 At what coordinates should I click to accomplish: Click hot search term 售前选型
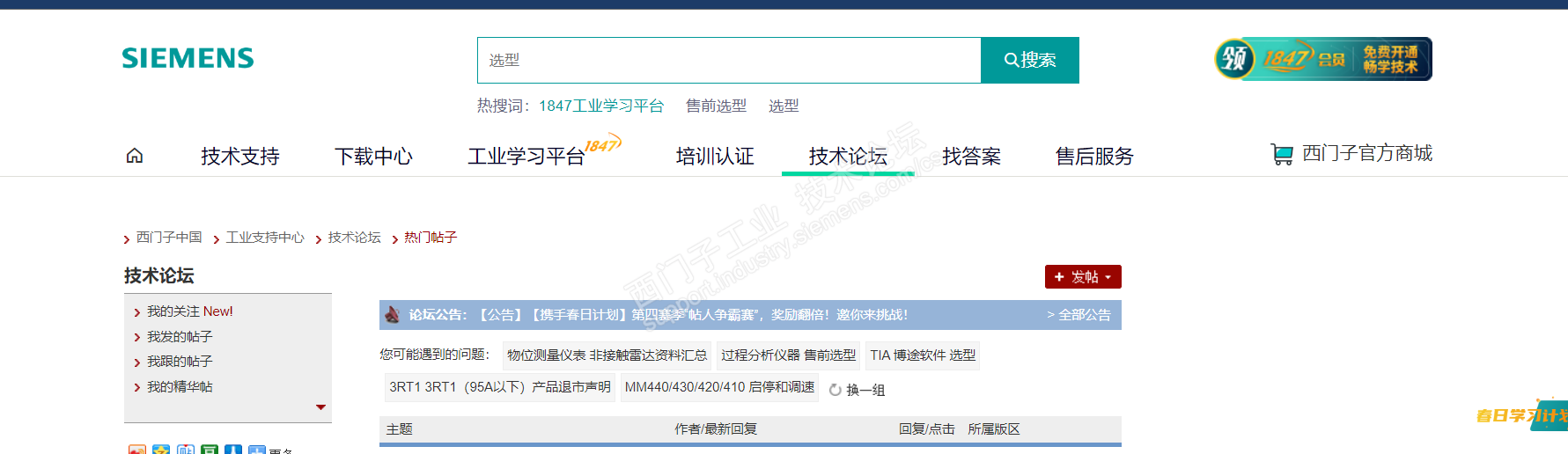(716, 106)
